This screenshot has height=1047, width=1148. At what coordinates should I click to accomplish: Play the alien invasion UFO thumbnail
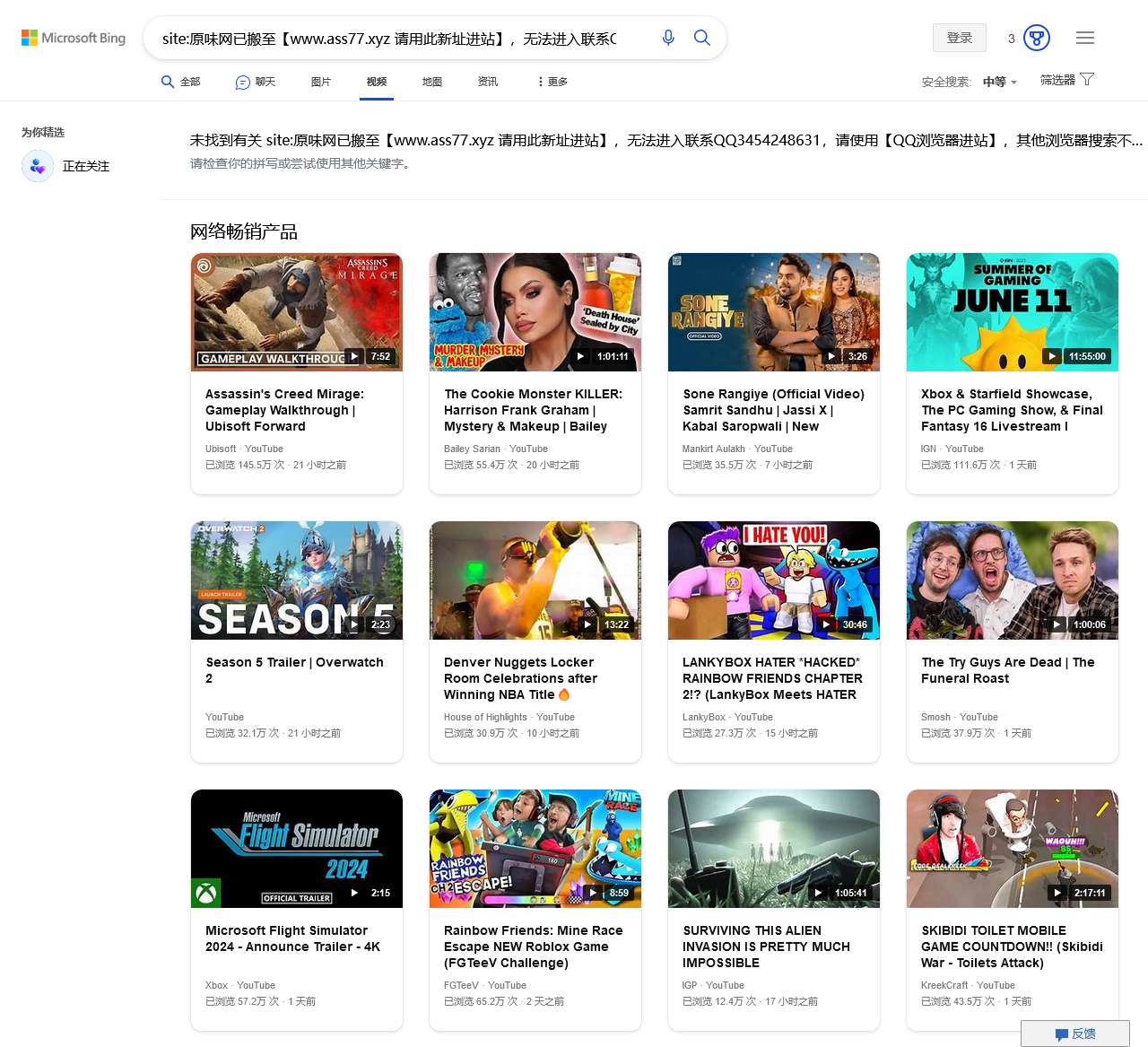pos(774,849)
